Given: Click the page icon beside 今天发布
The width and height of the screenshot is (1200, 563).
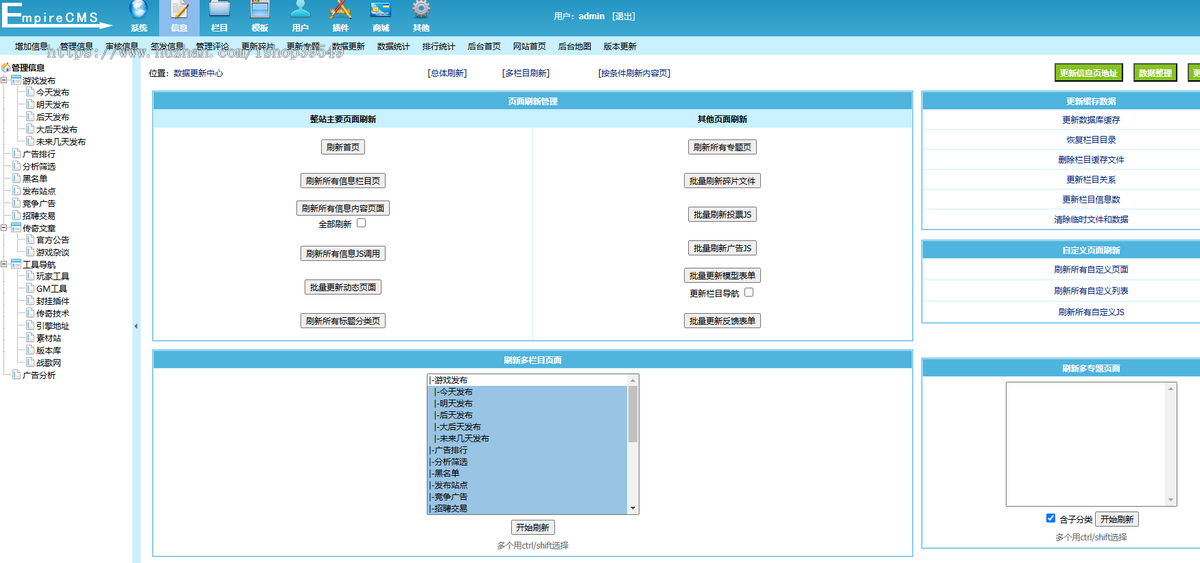Looking at the screenshot, I should point(29,92).
